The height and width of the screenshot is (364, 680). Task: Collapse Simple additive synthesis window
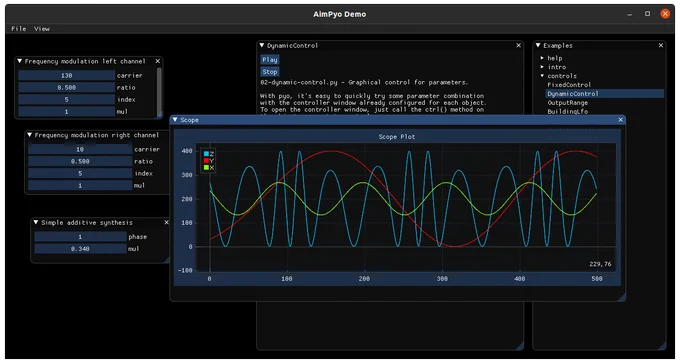coord(36,223)
